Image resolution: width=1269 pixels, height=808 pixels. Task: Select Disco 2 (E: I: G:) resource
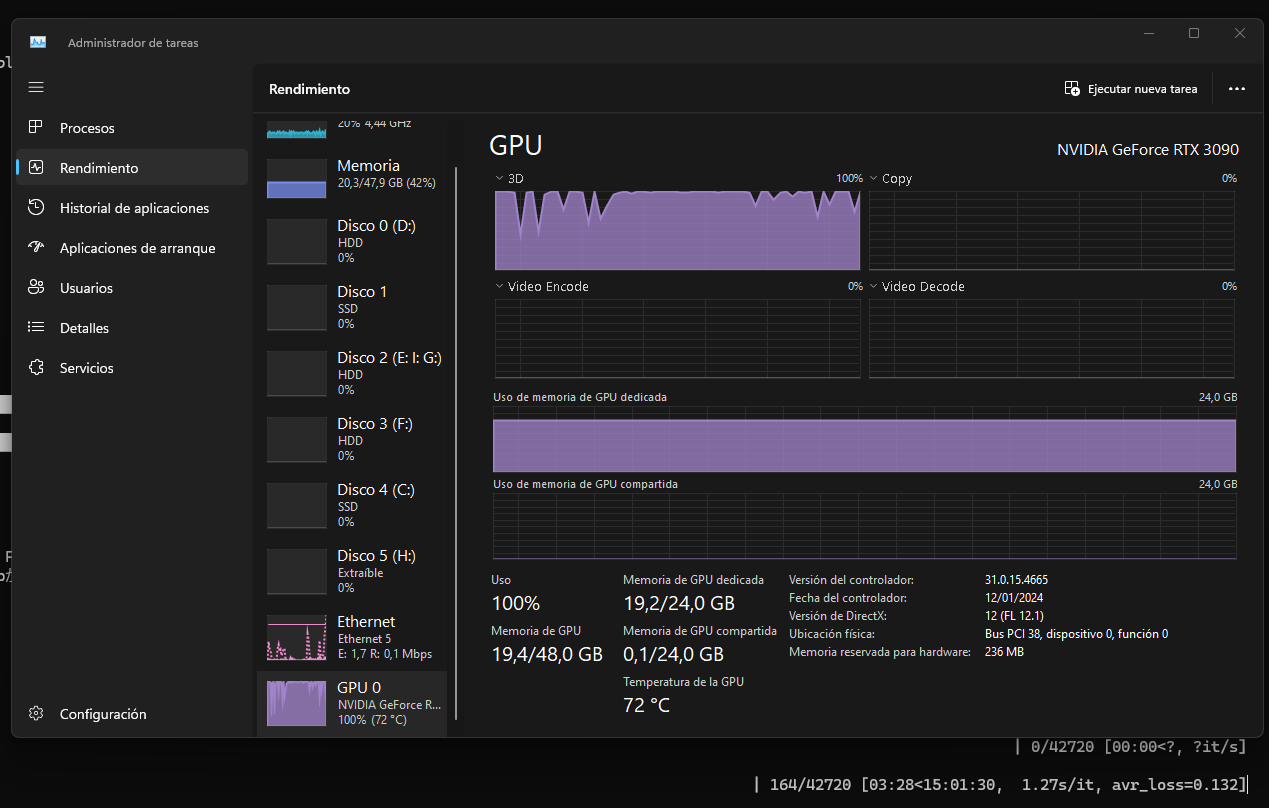(x=352, y=373)
